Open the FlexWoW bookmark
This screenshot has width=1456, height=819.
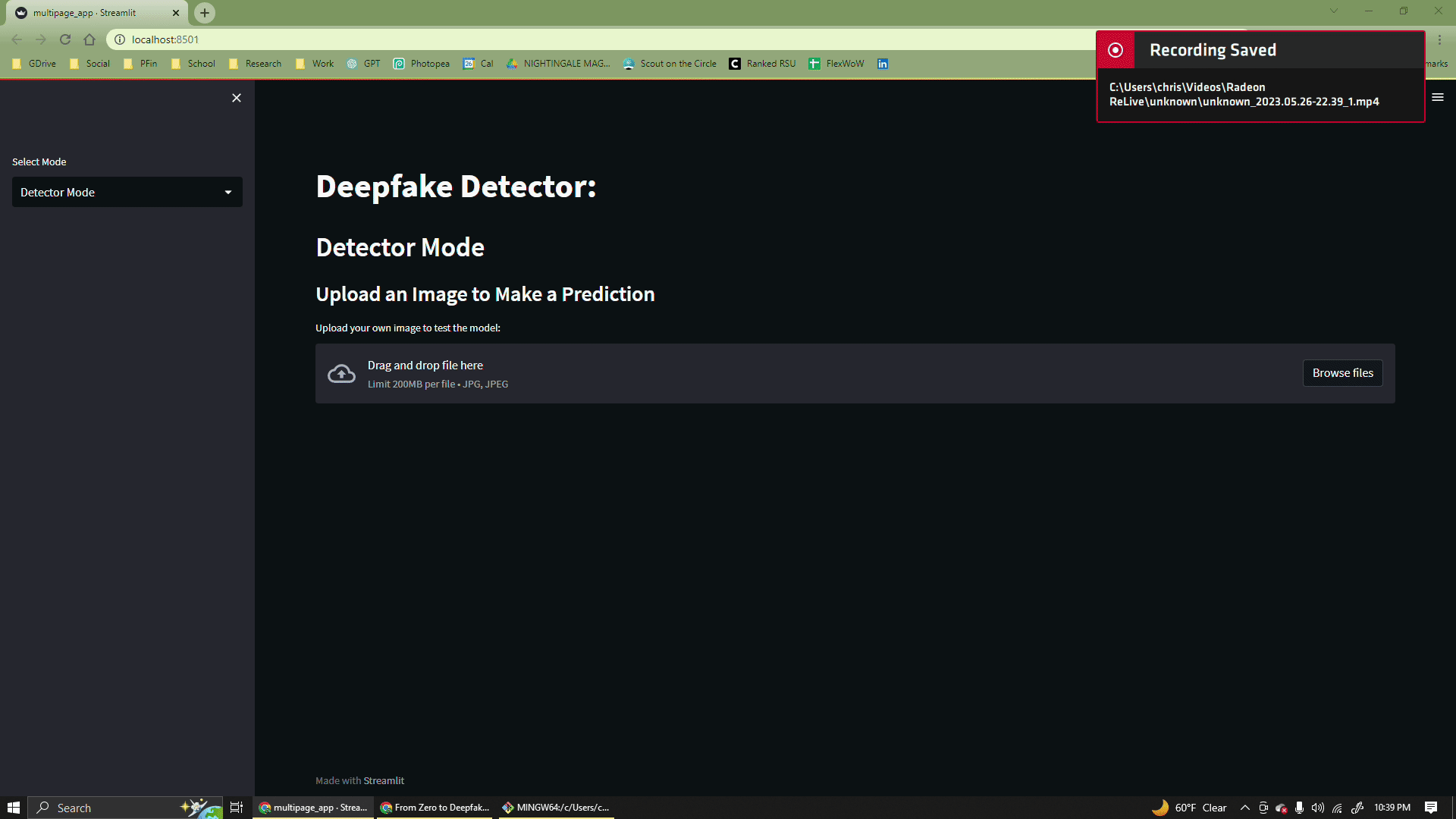click(x=836, y=64)
